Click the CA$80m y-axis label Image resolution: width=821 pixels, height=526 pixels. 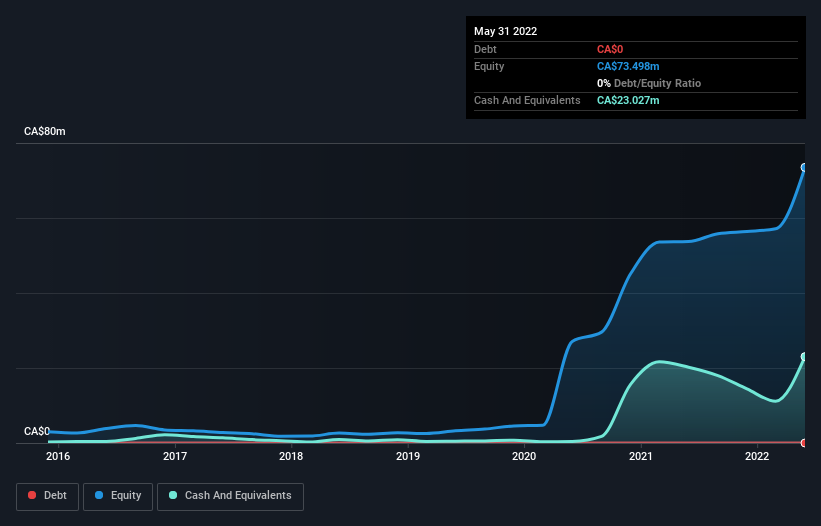point(45,131)
